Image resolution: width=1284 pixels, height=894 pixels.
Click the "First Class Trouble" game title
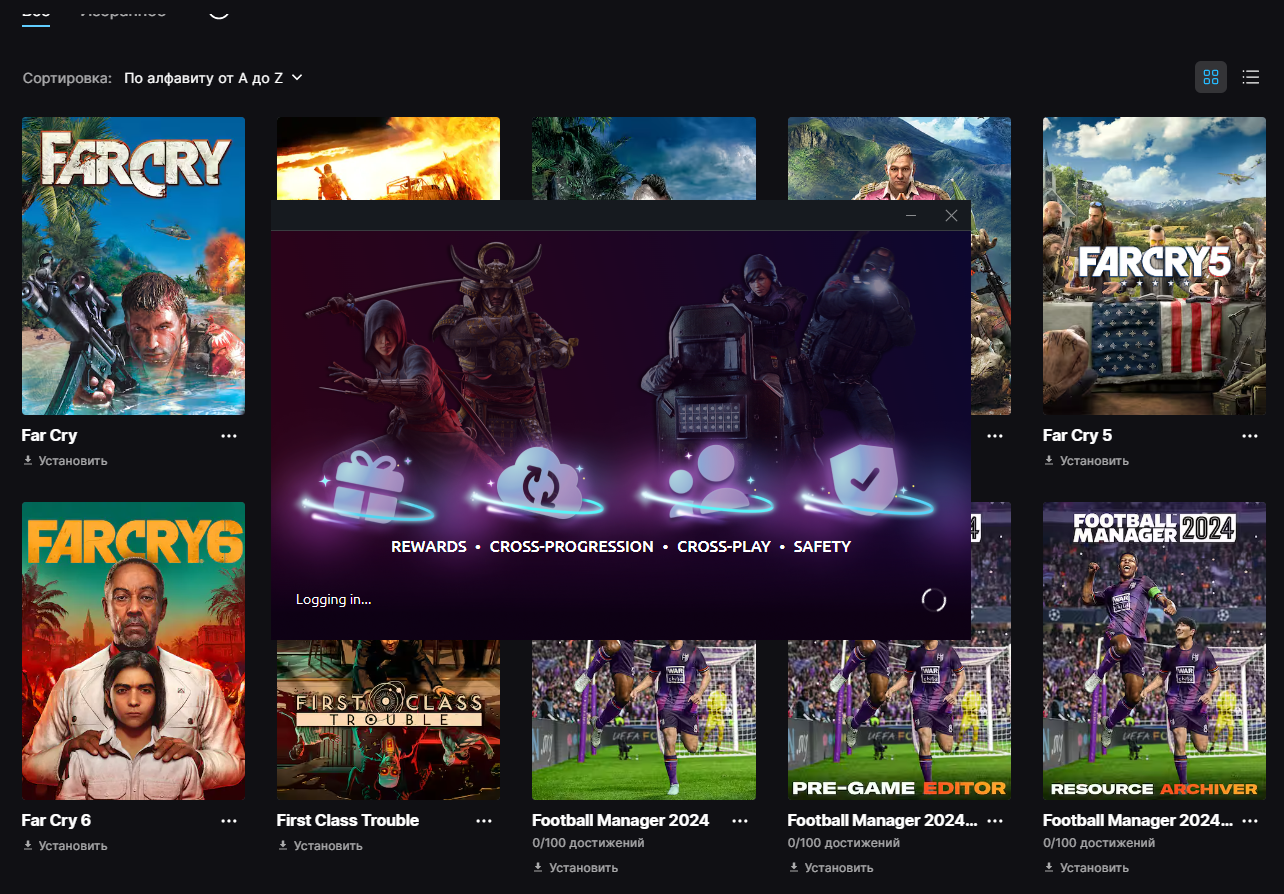pyautogui.click(x=348, y=821)
